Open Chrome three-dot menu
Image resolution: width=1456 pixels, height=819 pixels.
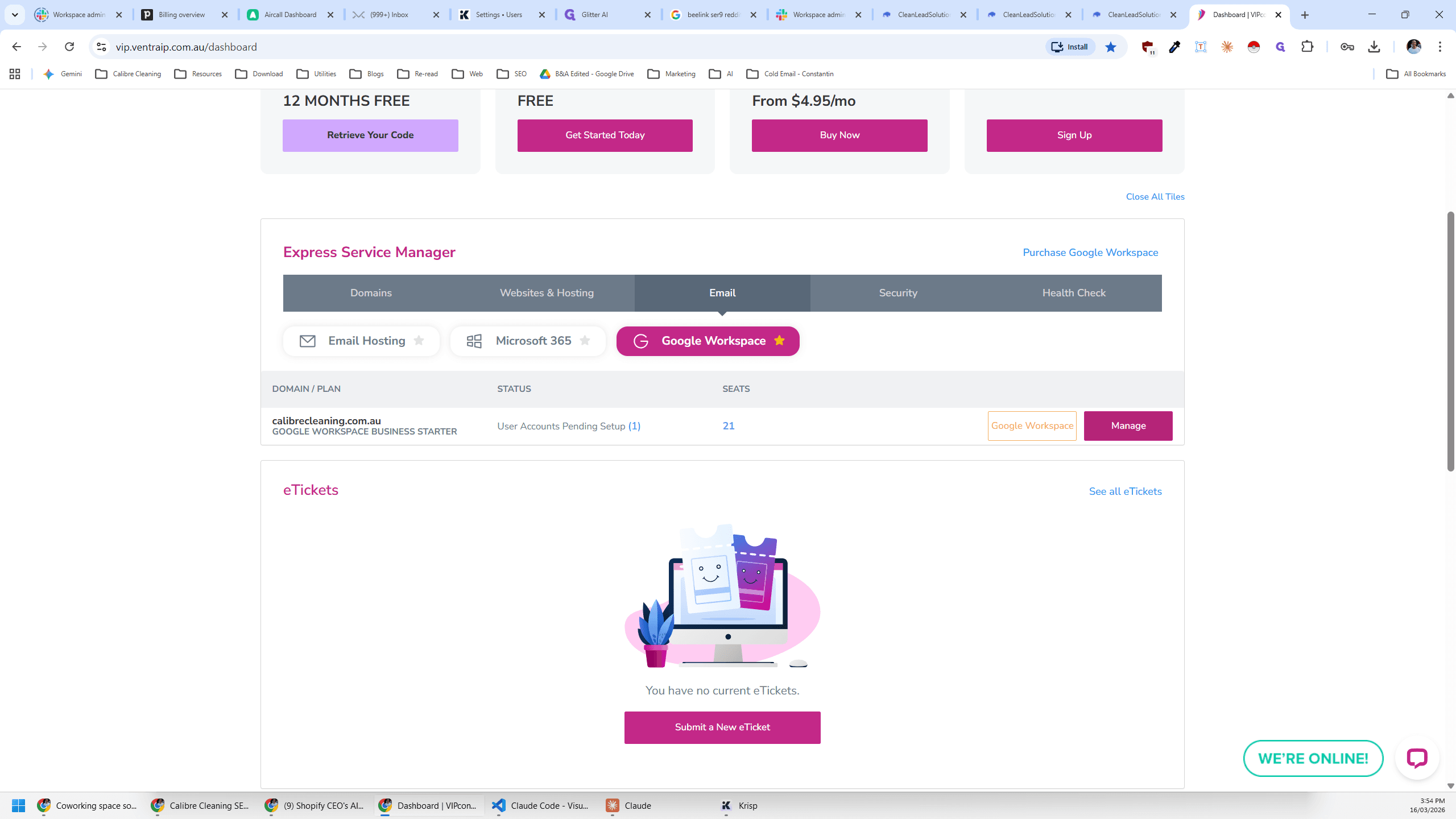(1440, 47)
